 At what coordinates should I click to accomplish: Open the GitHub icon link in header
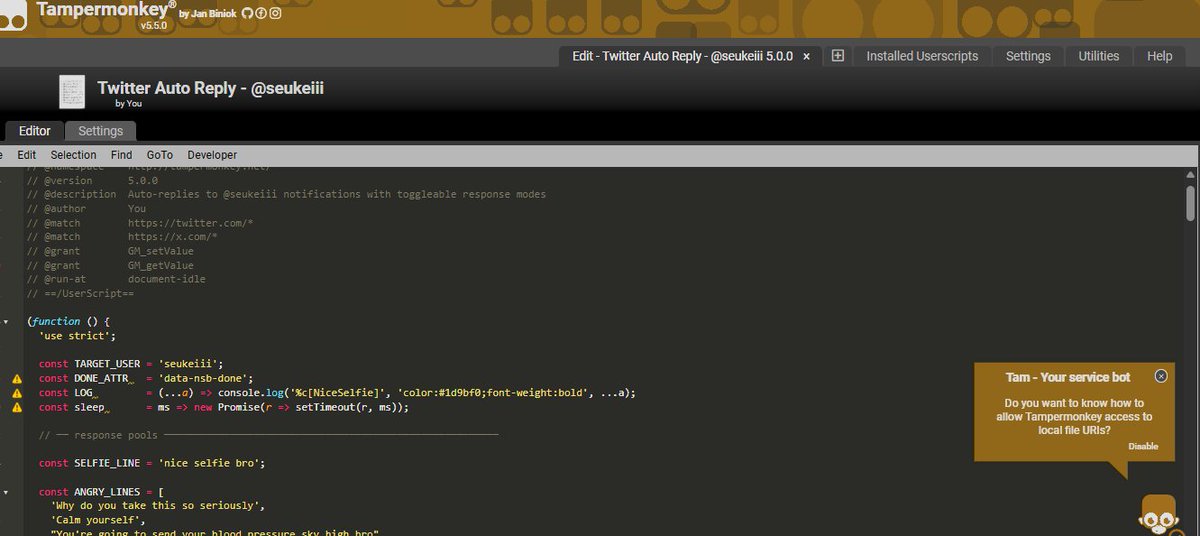pyautogui.click(x=248, y=13)
